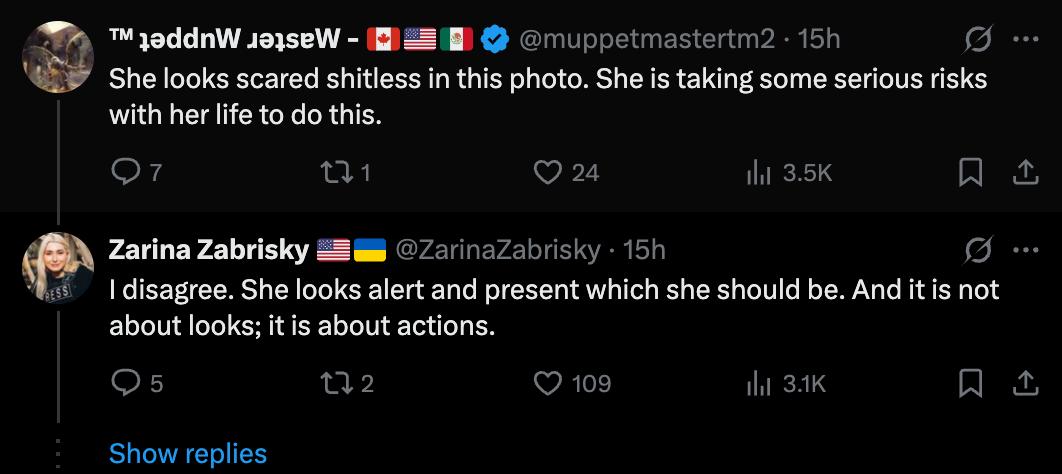Like the tweet with 24 likes

click(547, 173)
